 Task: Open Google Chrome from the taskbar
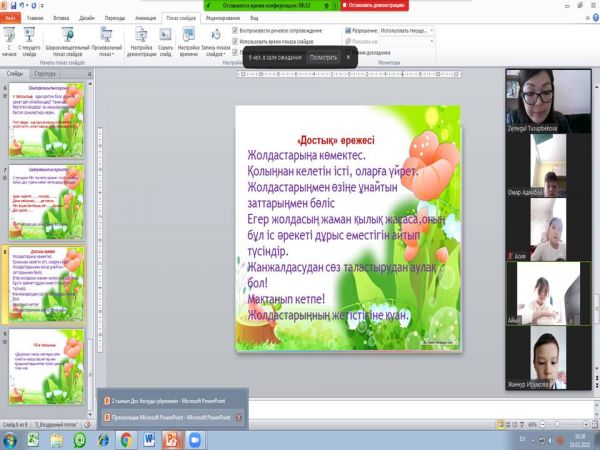(x=128, y=439)
